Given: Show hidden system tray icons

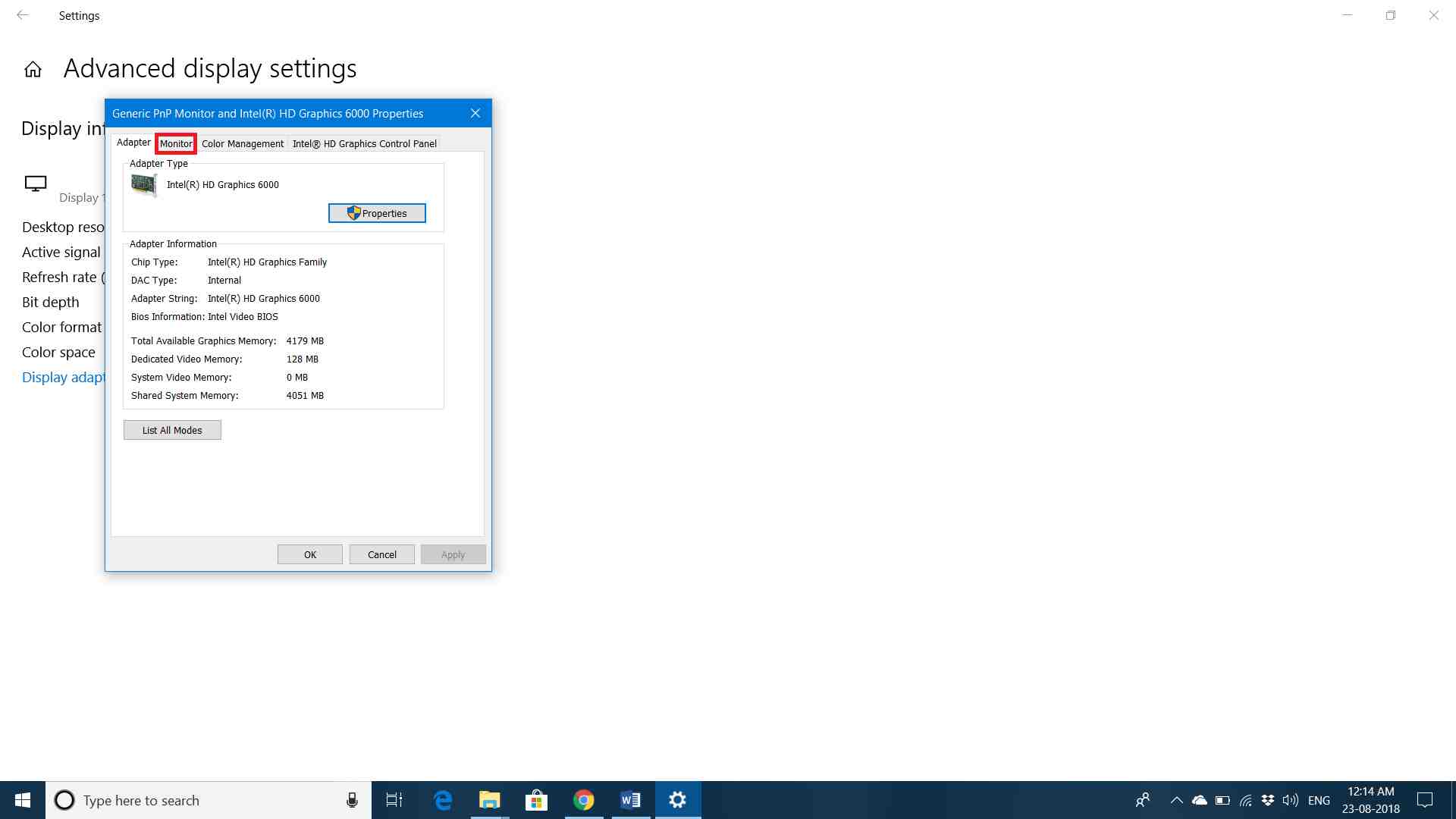Looking at the screenshot, I should pyautogui.click(x=1177, y=800).
